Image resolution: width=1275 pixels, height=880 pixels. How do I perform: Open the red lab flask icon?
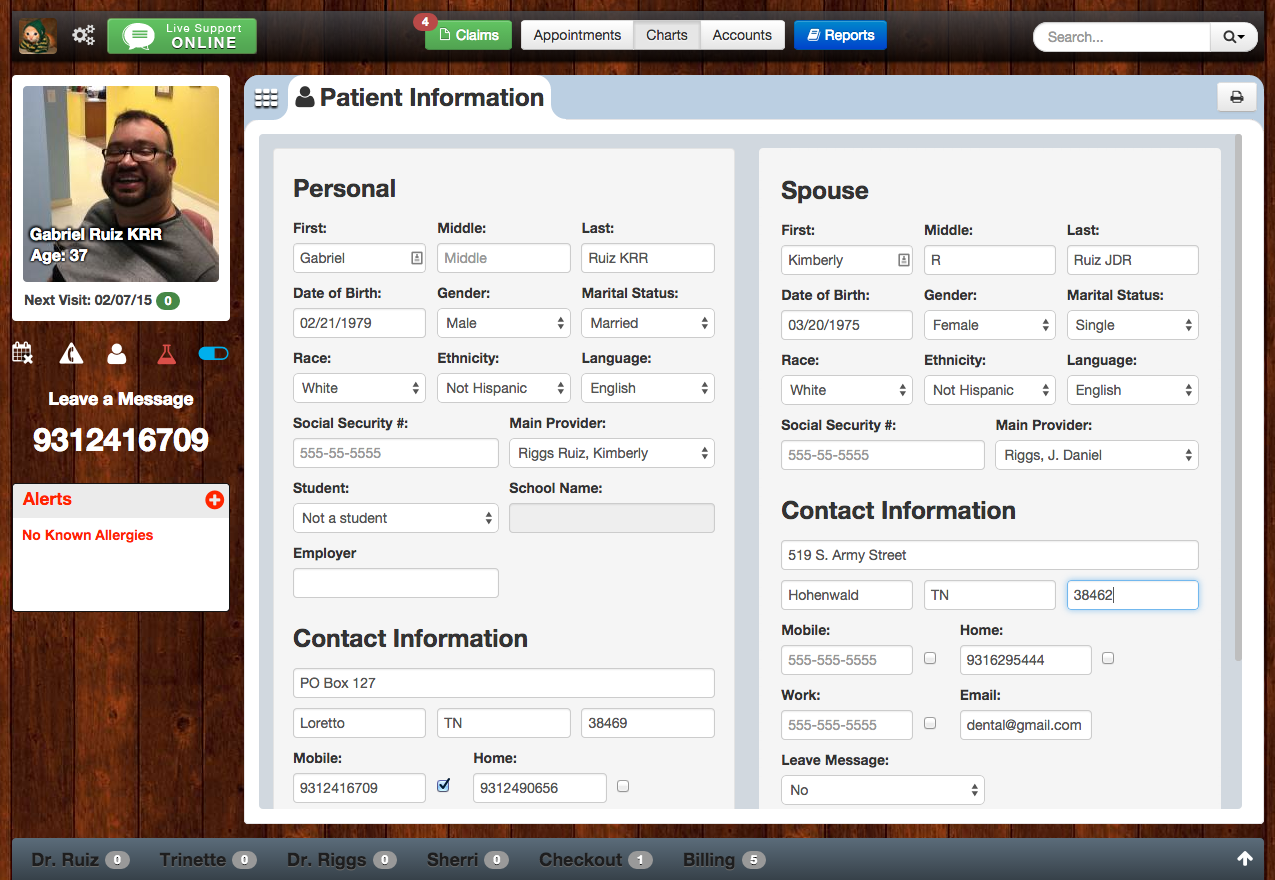pyautogui.click(x=166, y=353)
